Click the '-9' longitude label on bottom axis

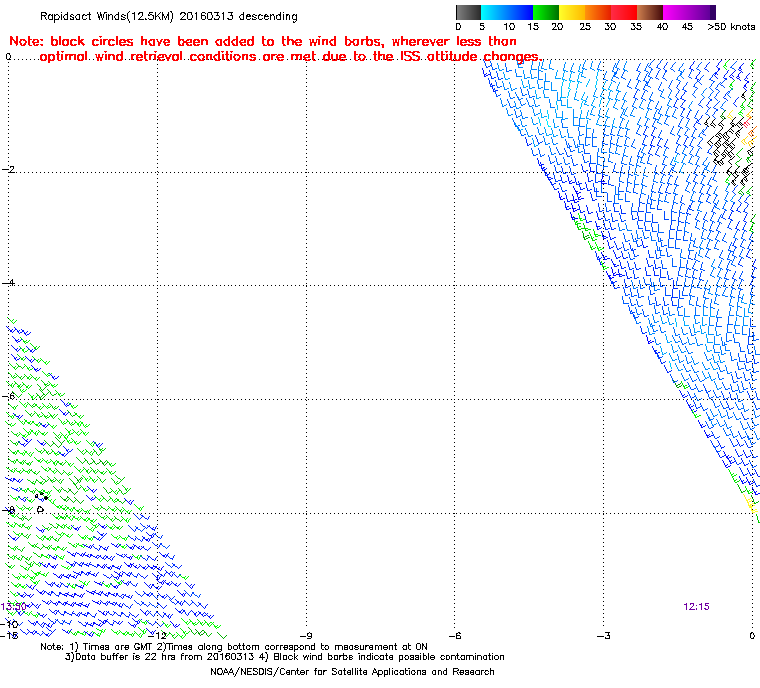(306, 635)
